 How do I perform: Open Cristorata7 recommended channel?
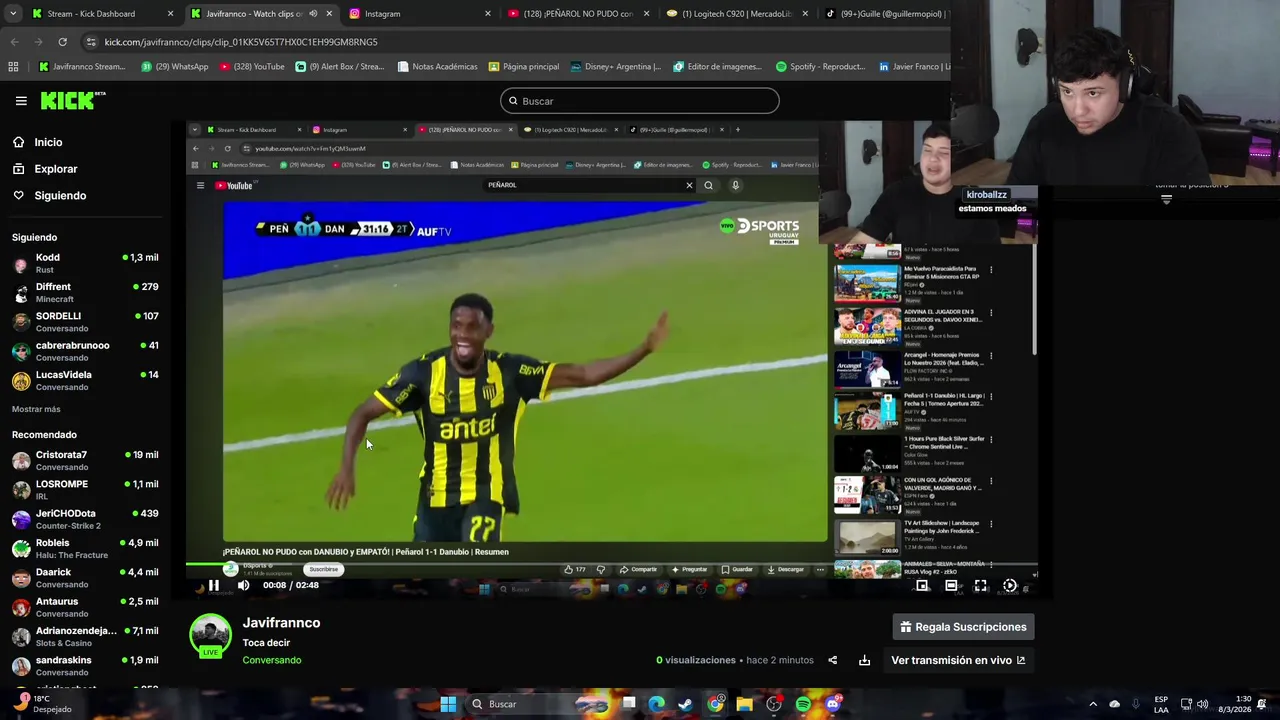tap(85, 460)
